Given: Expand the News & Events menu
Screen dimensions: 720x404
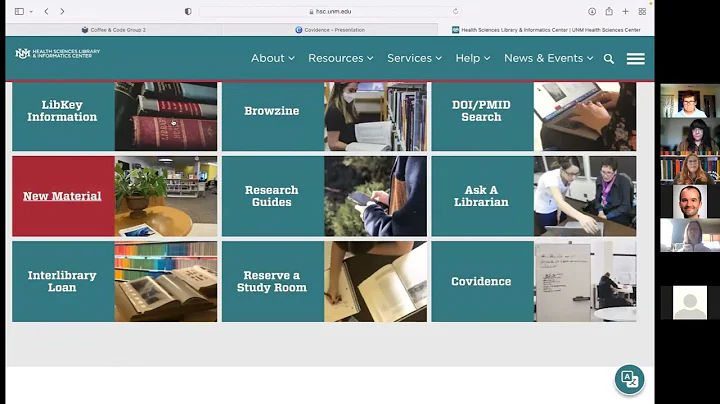Looking at the screenshot, I should click(x=549, y=58).
